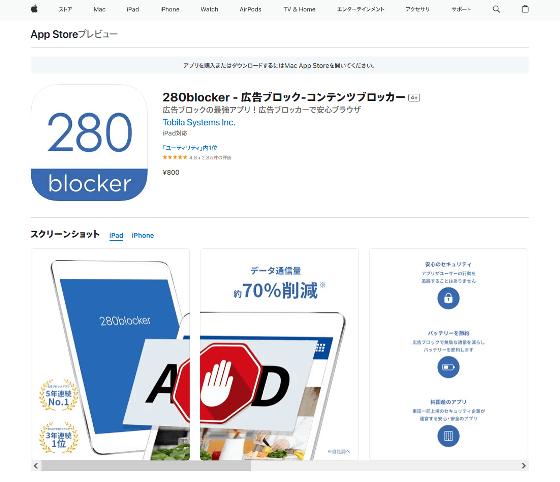Click the App Store heading link
This screenshot has width=560, height=482.
coord(54,34)
